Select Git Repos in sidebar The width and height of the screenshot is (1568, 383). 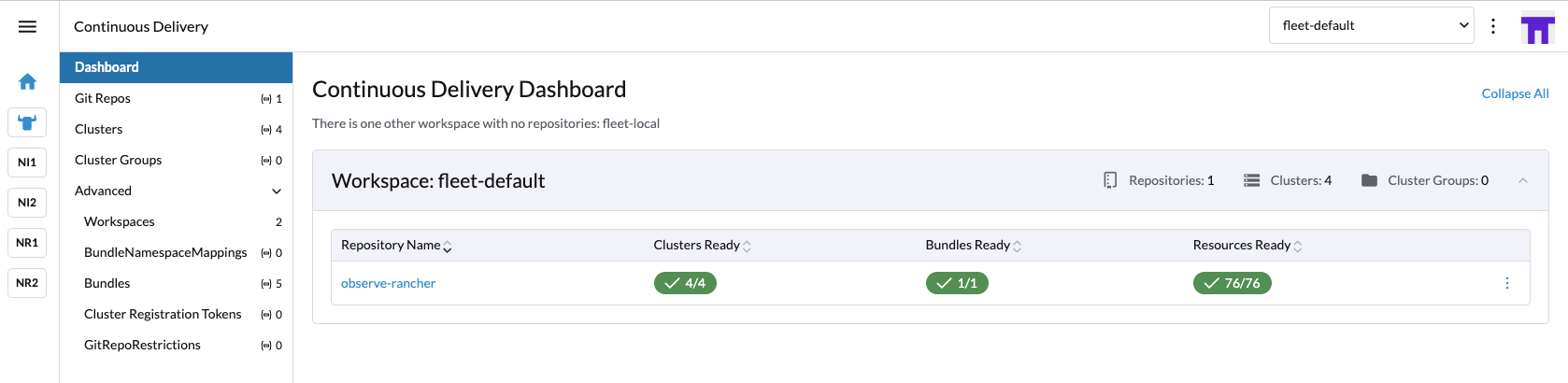tap(176, 98)
